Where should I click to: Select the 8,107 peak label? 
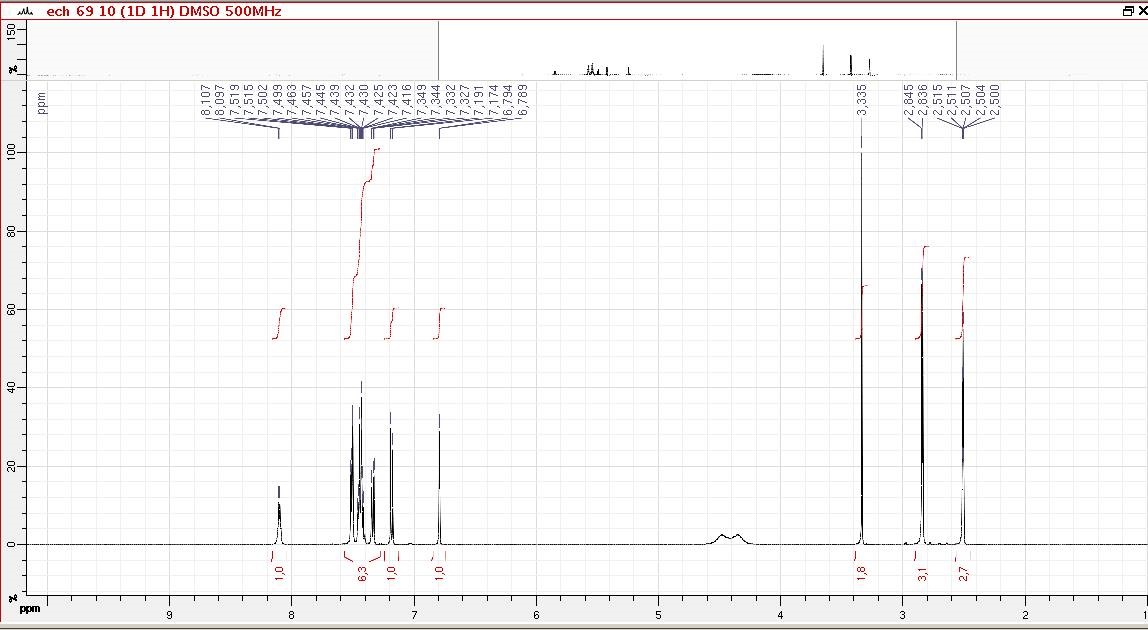coord(206,100)
